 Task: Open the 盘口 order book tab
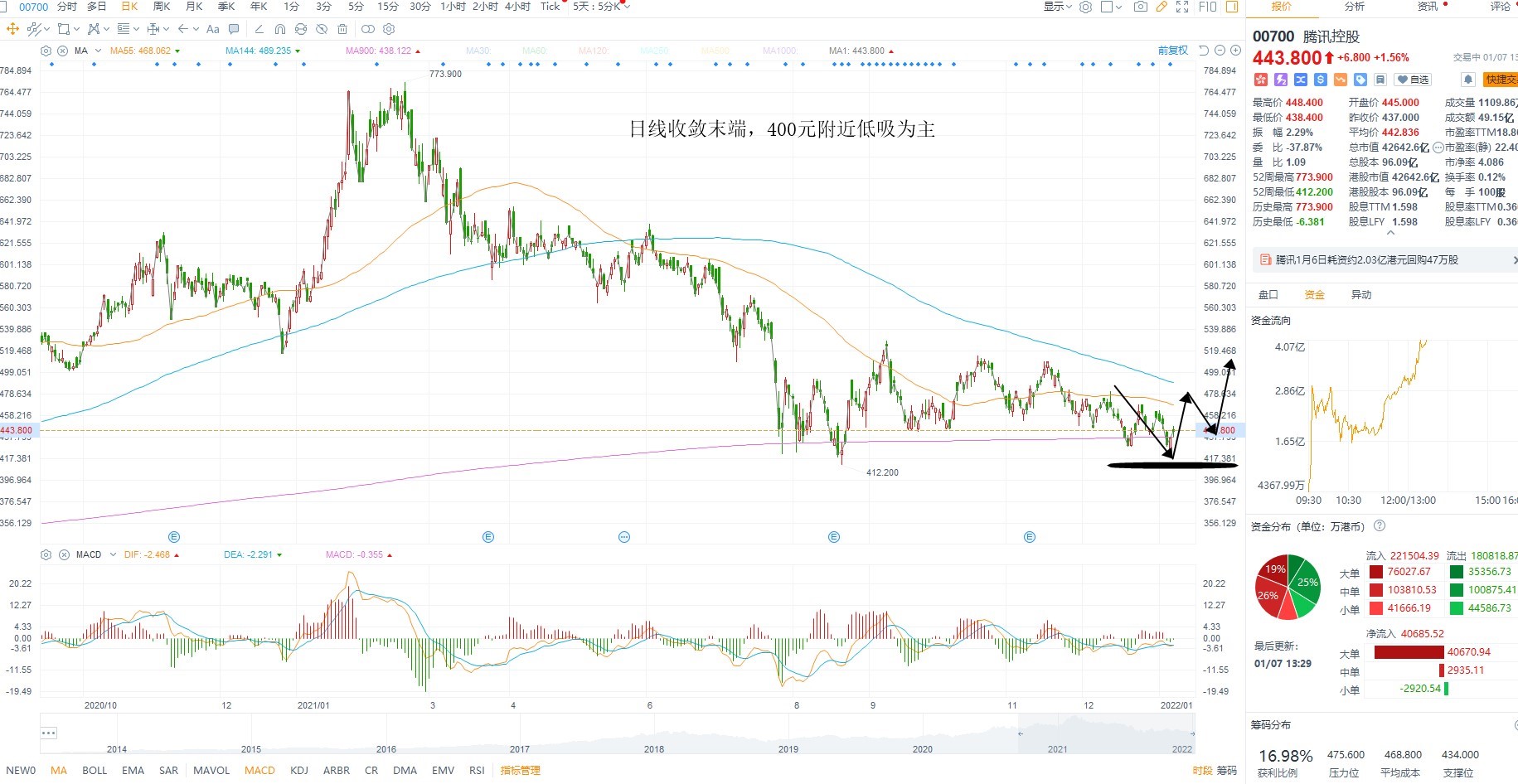coord(1268,294)
